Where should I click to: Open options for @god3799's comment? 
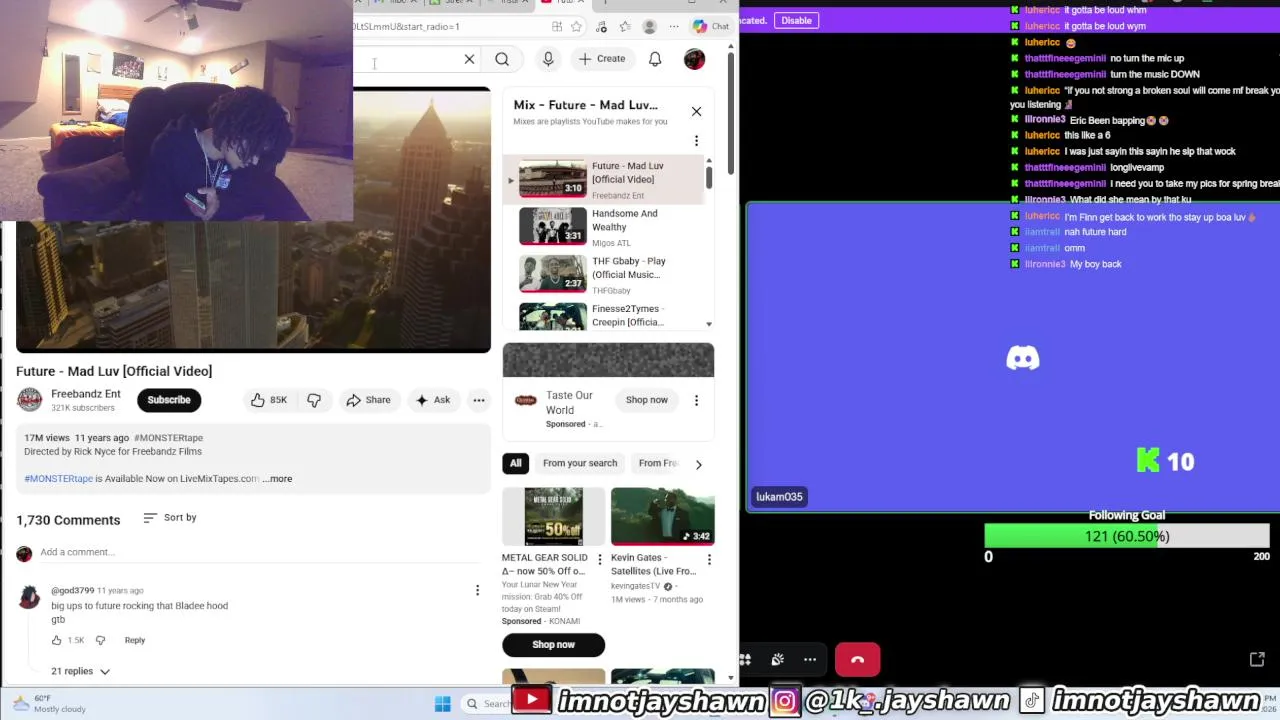(x=477, y=591)
